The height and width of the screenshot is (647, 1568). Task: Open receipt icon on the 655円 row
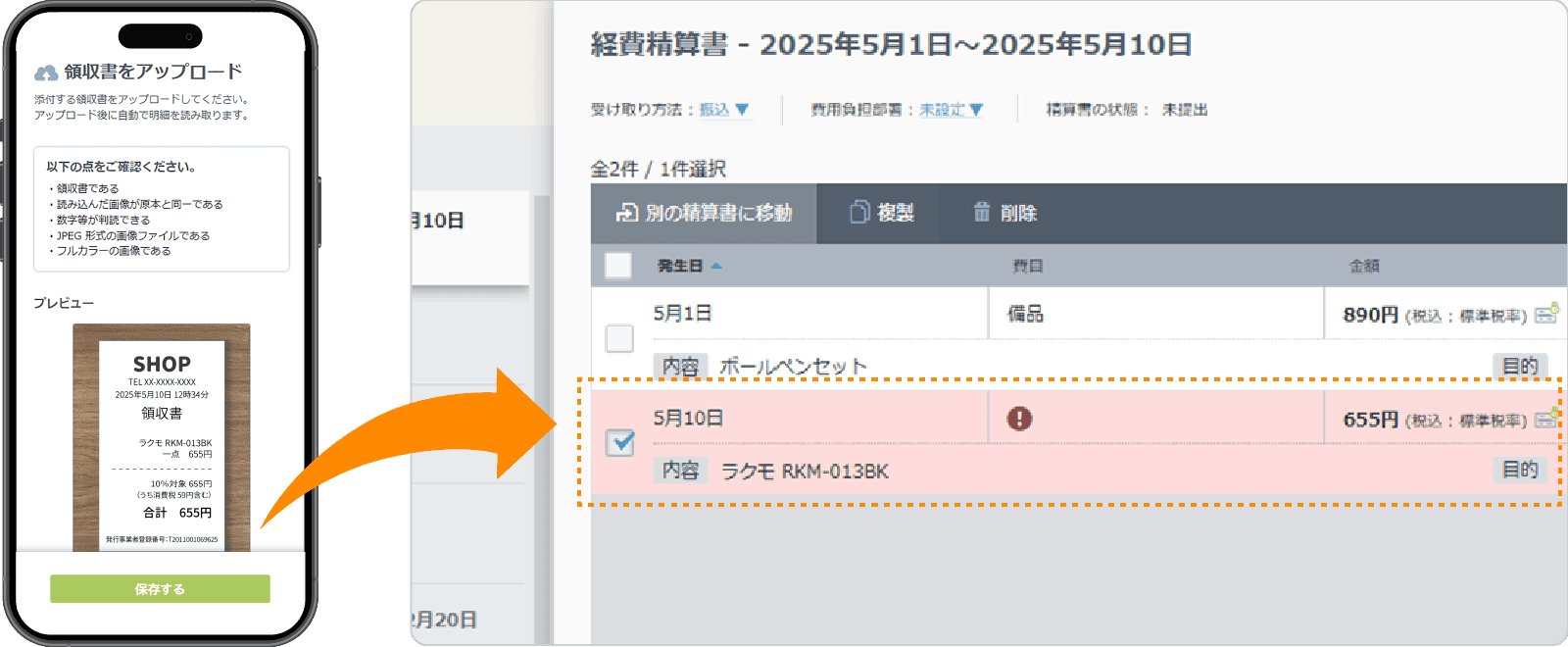pos(1546,419)
